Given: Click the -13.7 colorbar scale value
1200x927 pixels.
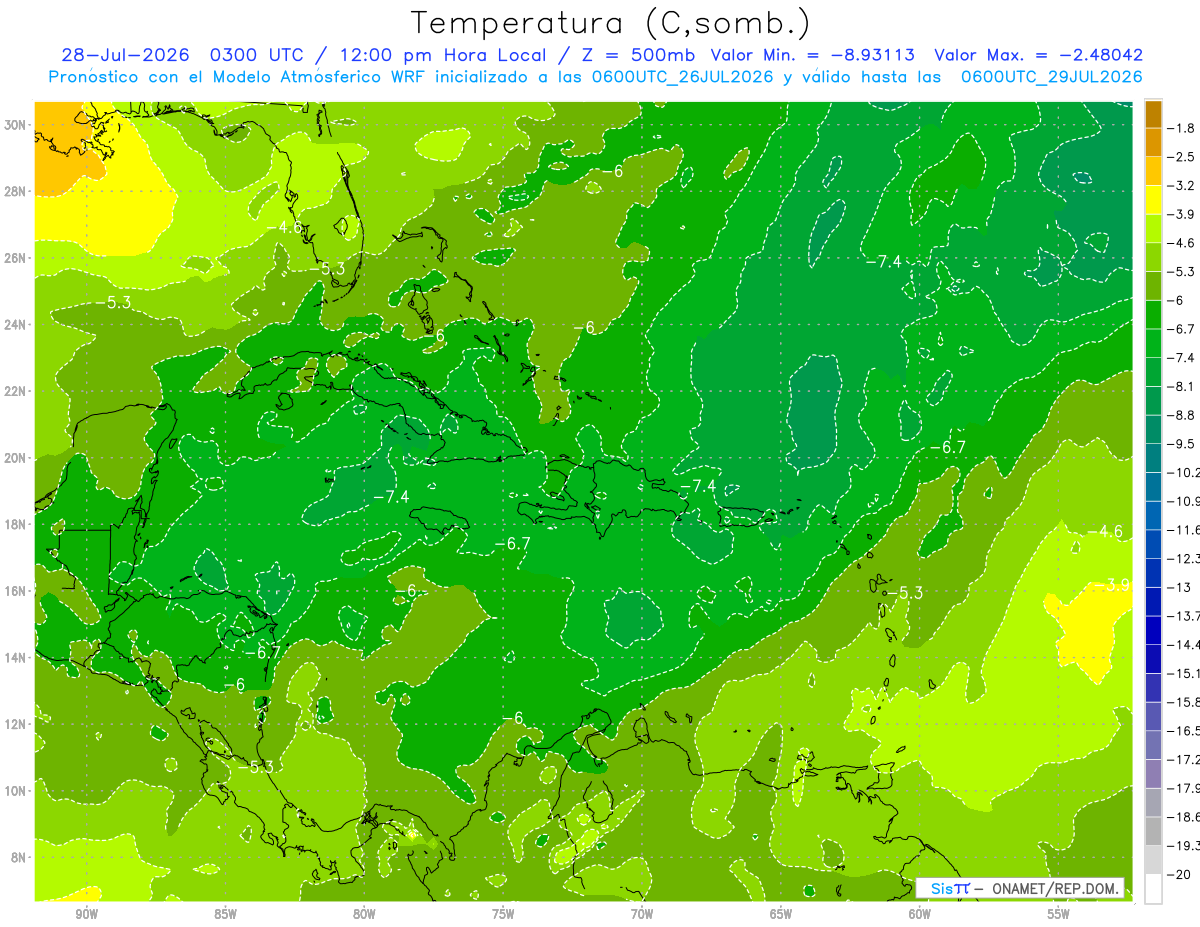Looking at the screenshot, I should (x=1184, y=615).
